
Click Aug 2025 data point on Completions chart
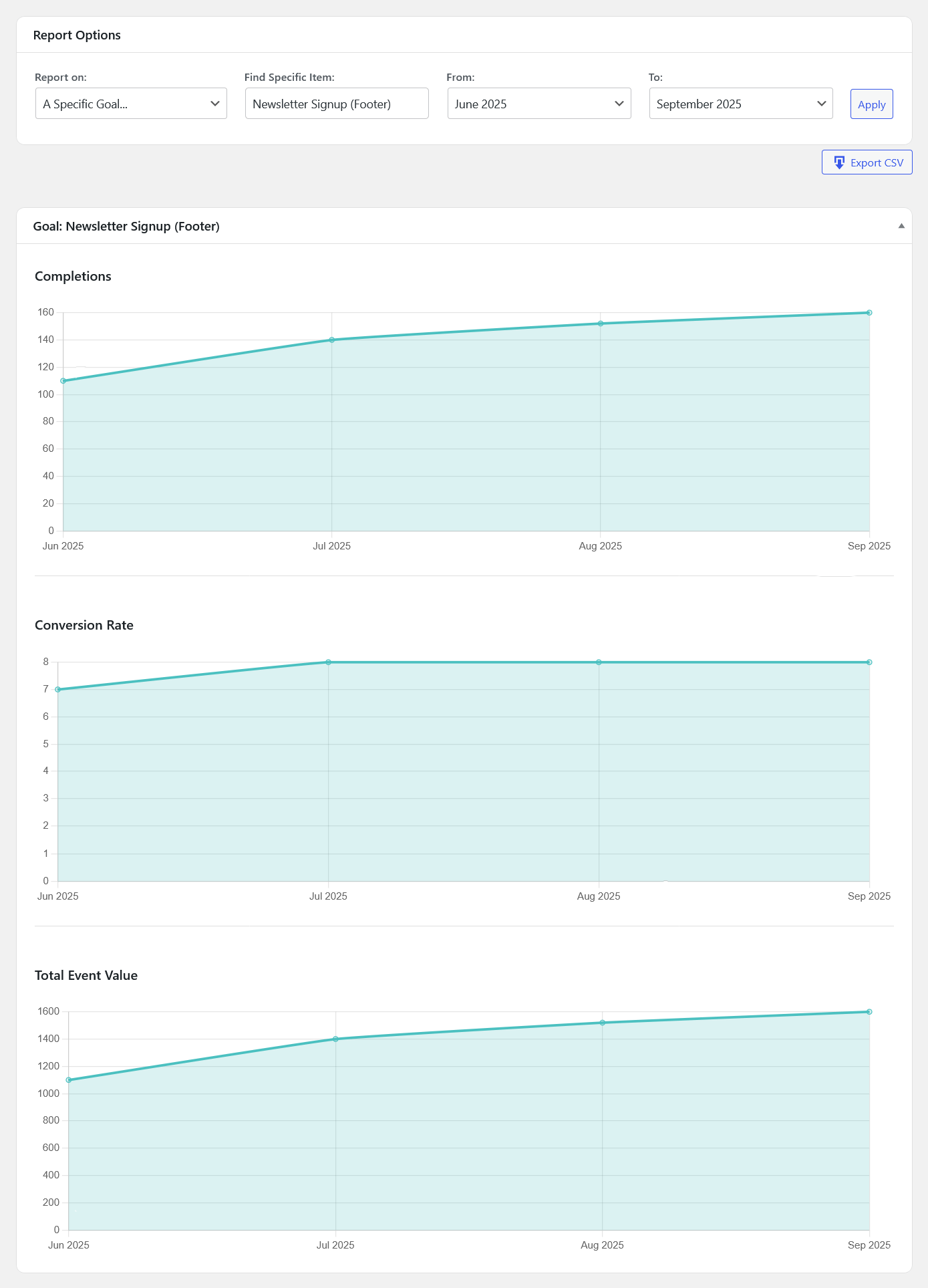point(601,324)
